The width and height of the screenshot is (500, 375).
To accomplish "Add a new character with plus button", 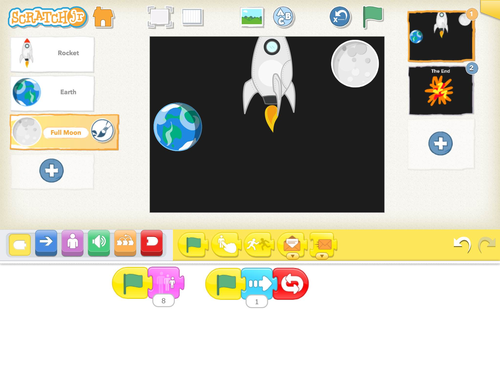I will [52, 171].
